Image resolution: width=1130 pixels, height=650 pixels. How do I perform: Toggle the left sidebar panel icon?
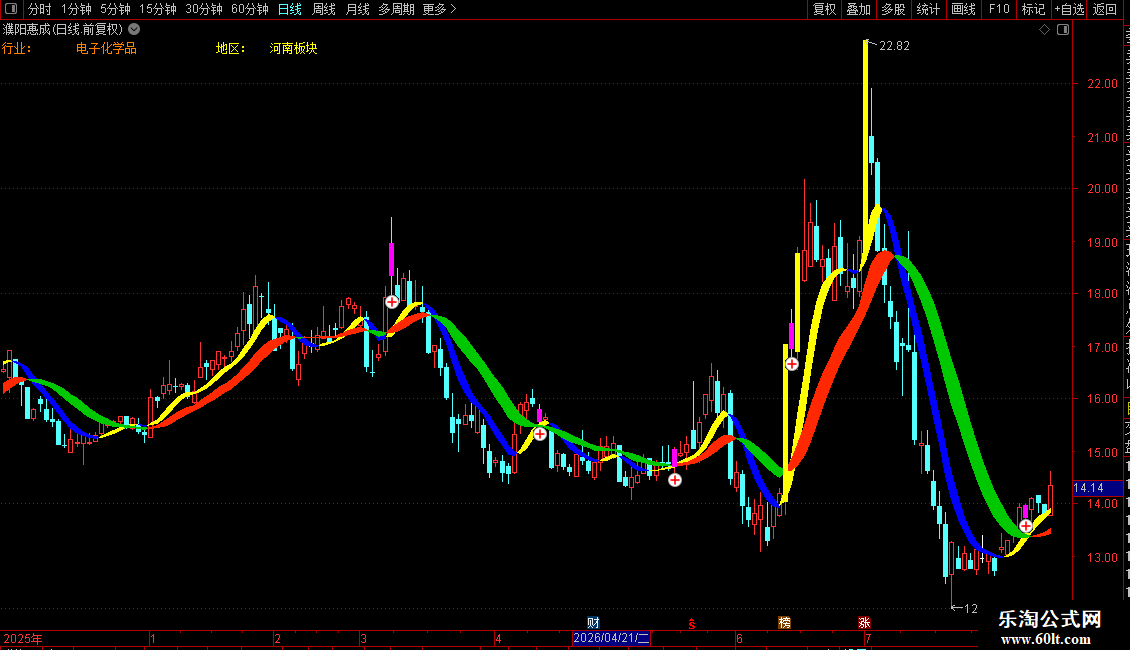(x=11, y=9)
